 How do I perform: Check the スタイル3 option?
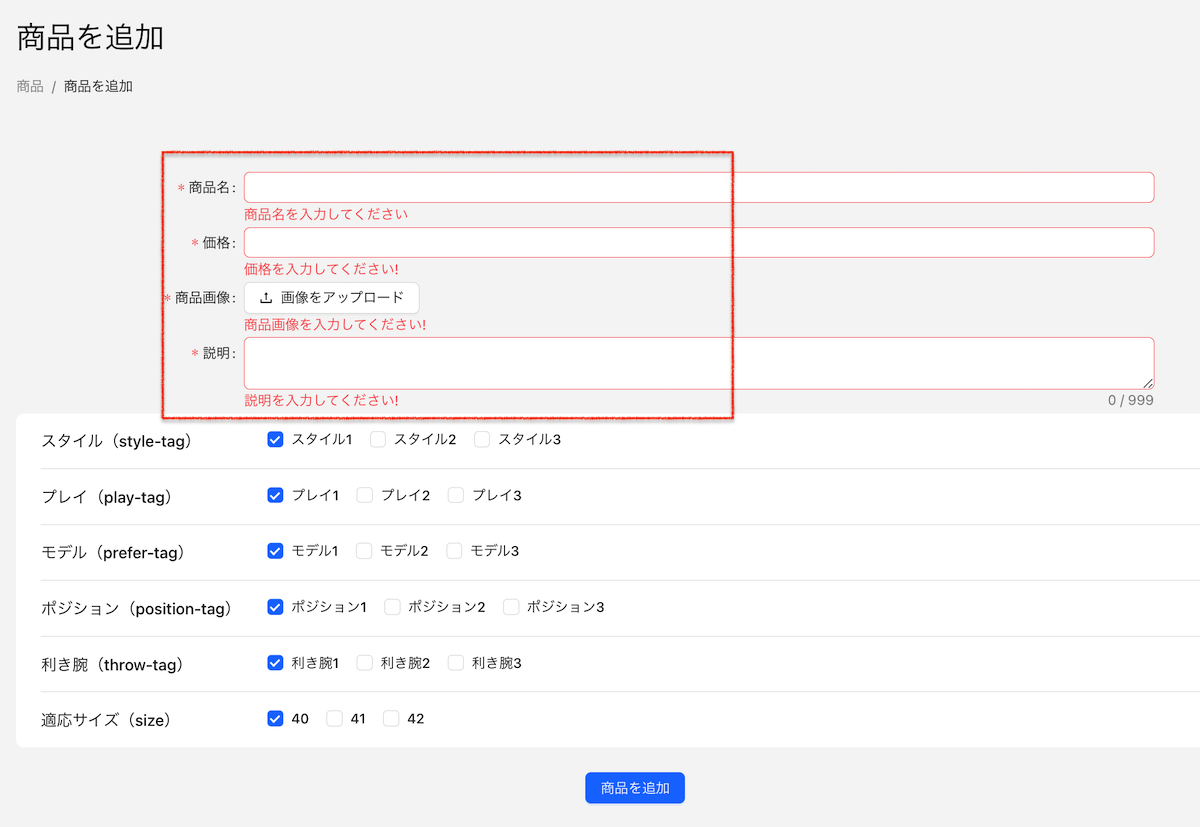[x=482, y=439]
